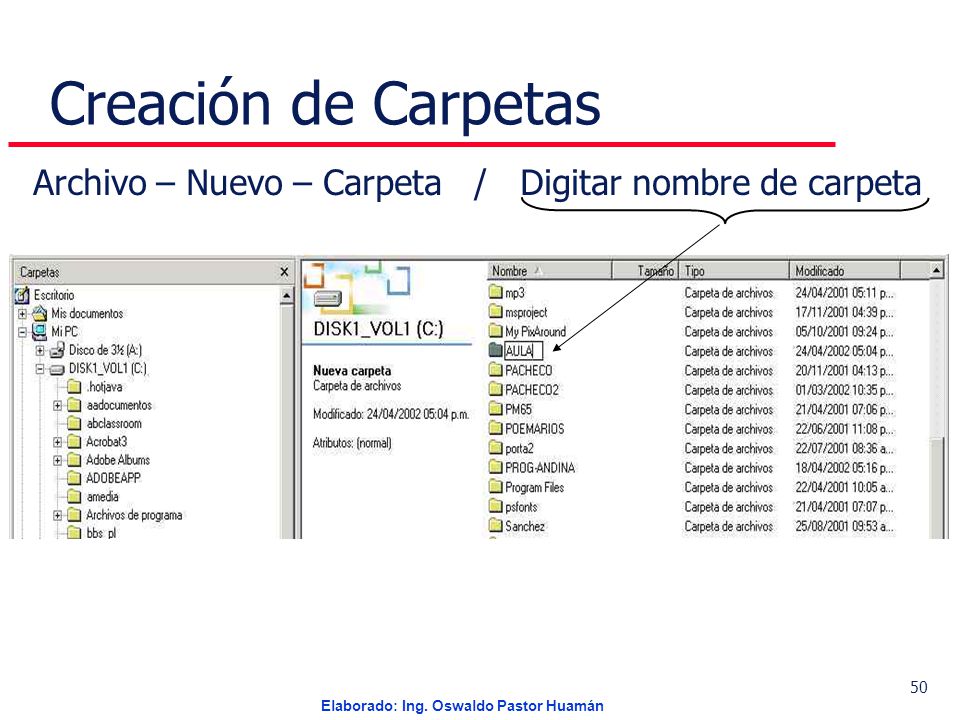This screenshot has height=720, width=960.
Task: Expand the Mis documentos node
Action: pos(22,314)
